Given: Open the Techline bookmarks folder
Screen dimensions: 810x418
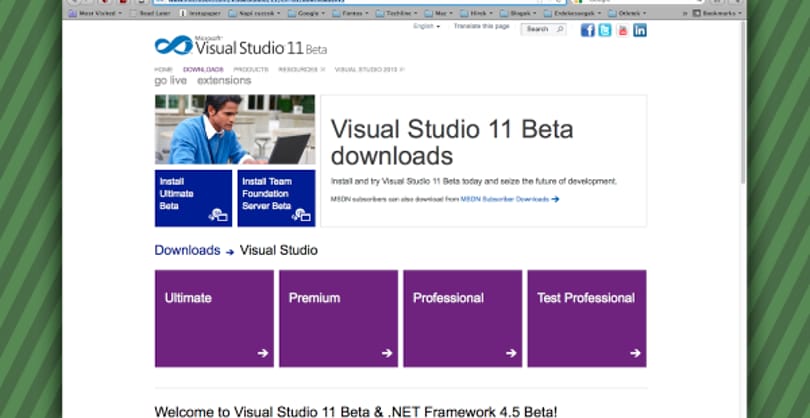Looking at the screenshot, I should (395, 13).
